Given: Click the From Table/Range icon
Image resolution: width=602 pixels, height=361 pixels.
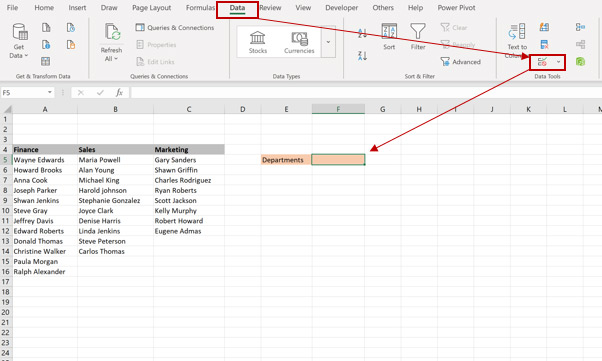Looking at the screenshot, I should pyautogui.click(x=46, y=61).
